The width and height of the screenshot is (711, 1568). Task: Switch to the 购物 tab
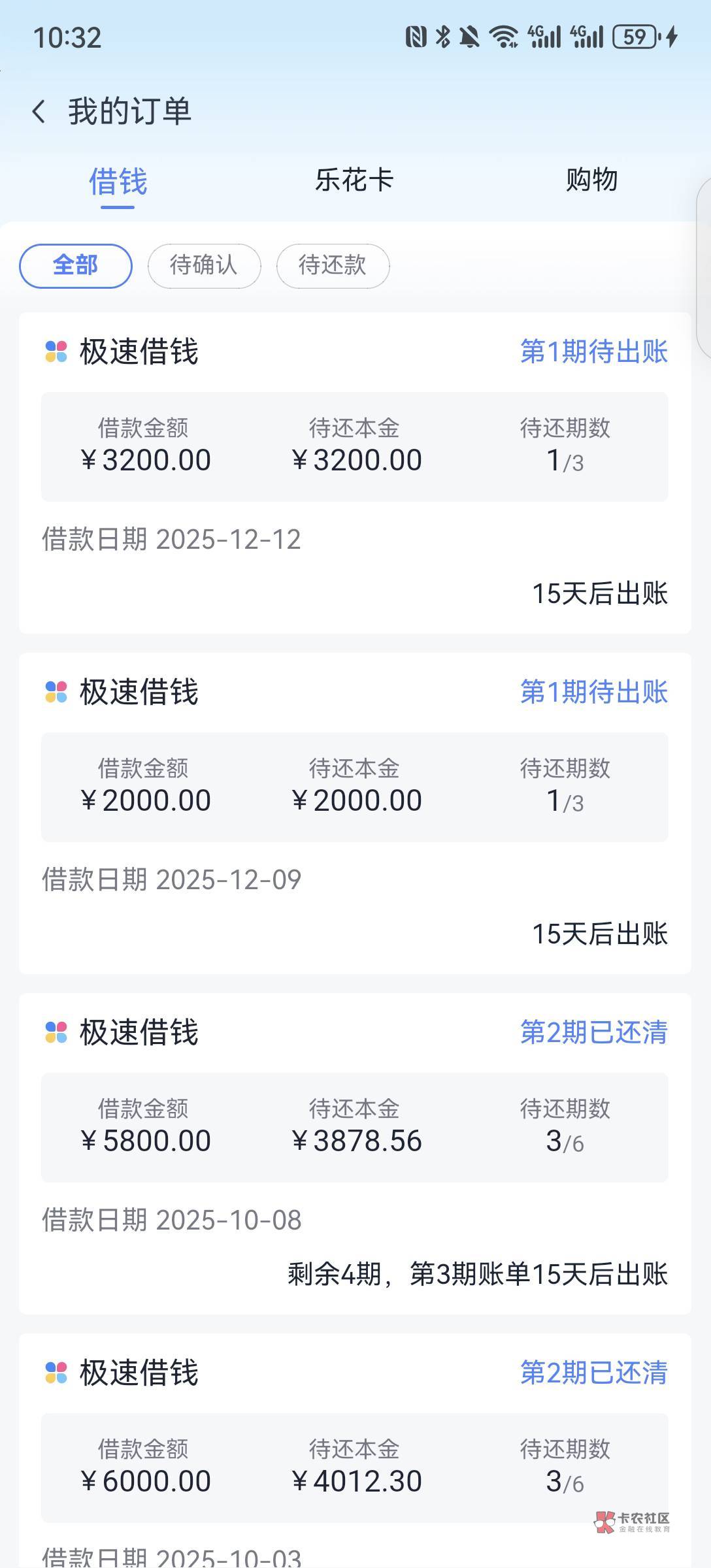[591, 180]
